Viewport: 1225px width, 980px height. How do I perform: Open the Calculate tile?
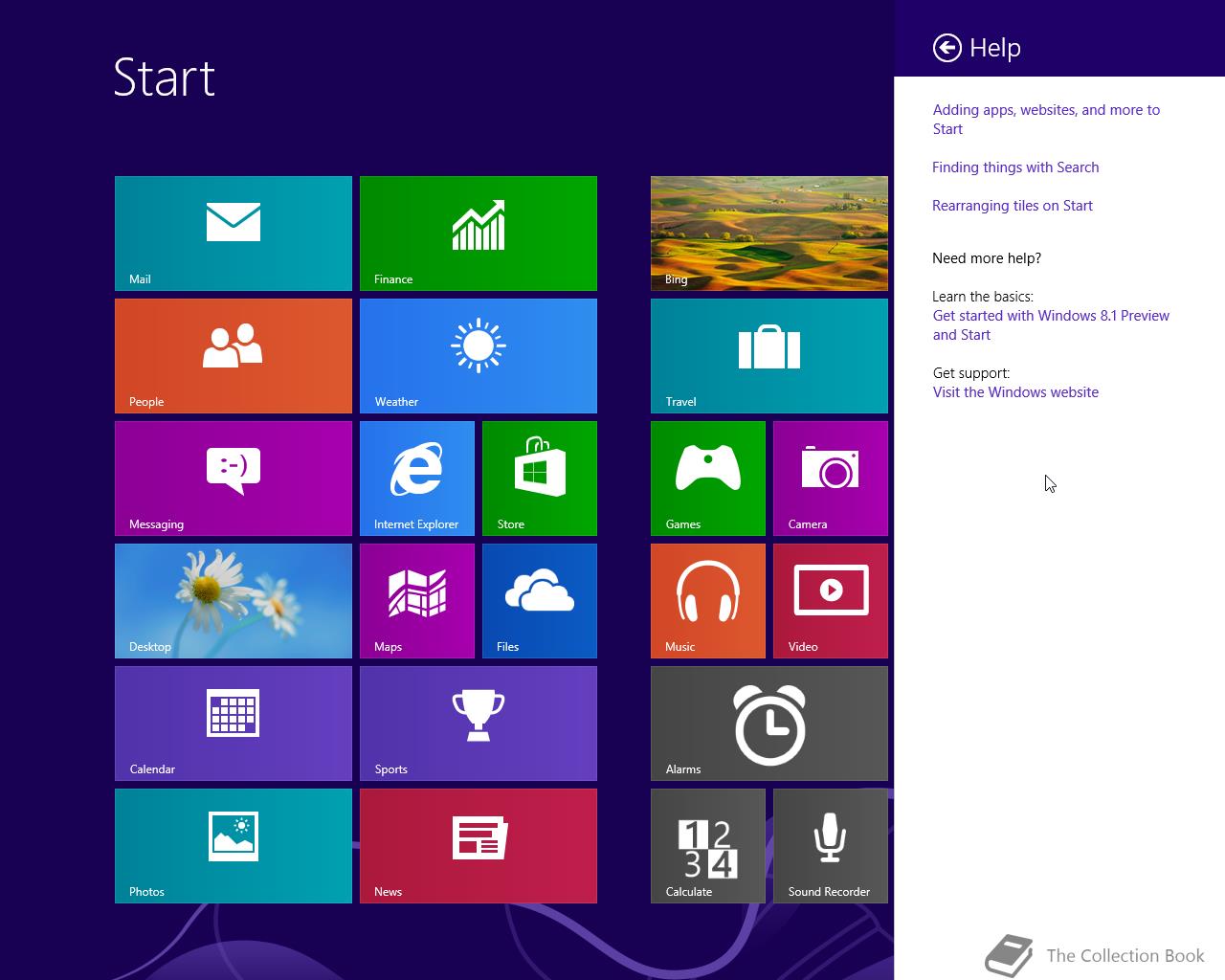[708, 846]
